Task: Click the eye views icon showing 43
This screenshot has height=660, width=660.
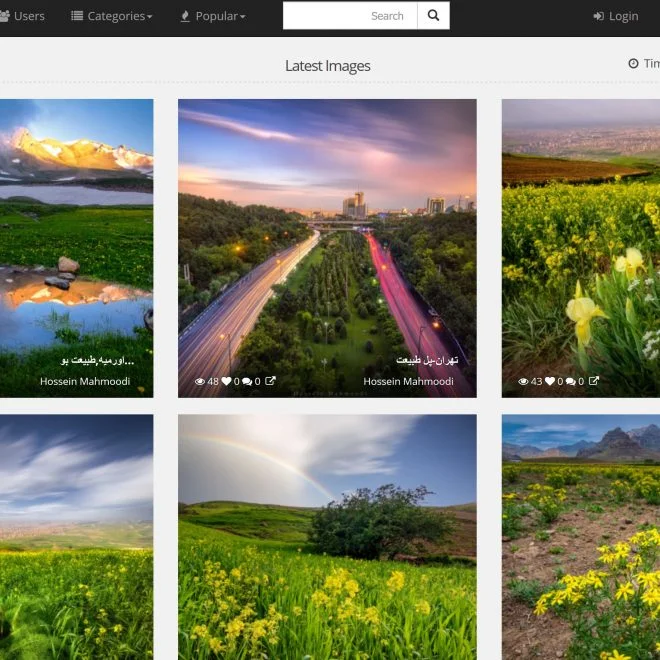Action: pos(523,381)
